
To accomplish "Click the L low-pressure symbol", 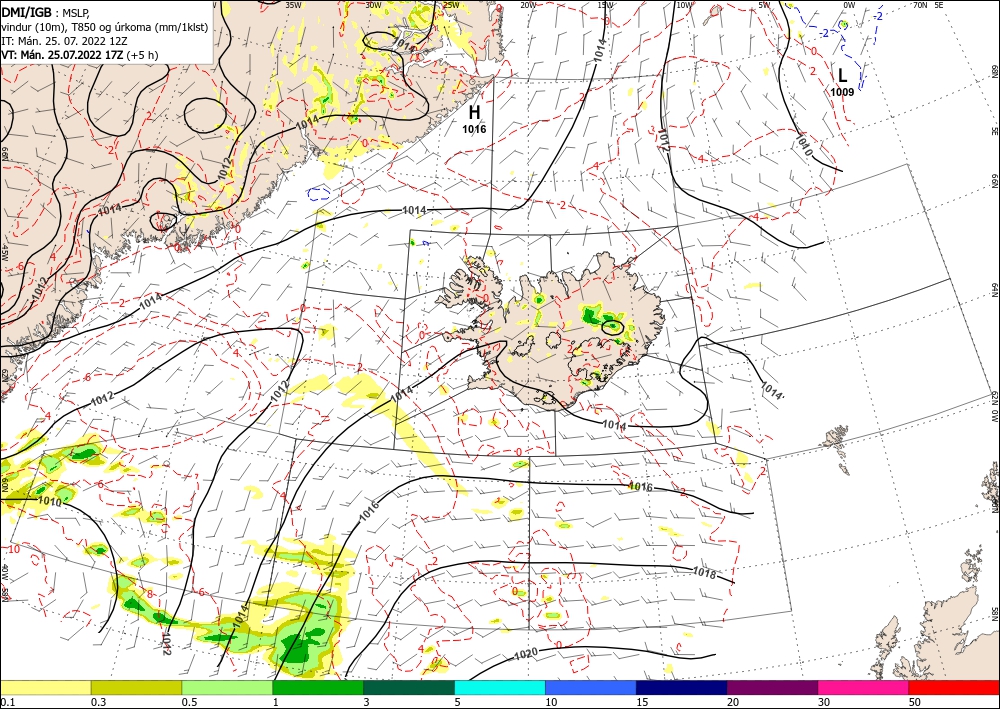I will click(842, 76).
